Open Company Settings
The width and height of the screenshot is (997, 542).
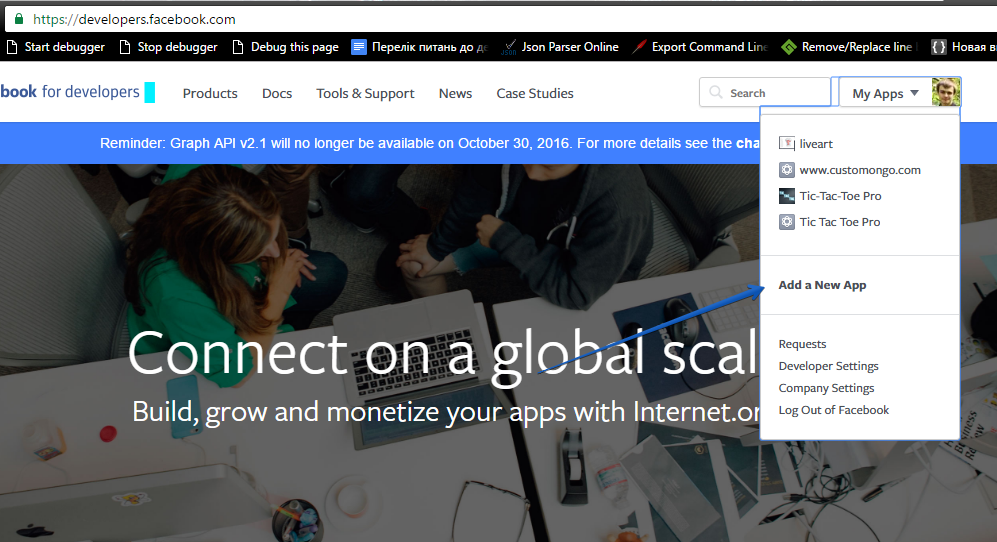point(826,388)
